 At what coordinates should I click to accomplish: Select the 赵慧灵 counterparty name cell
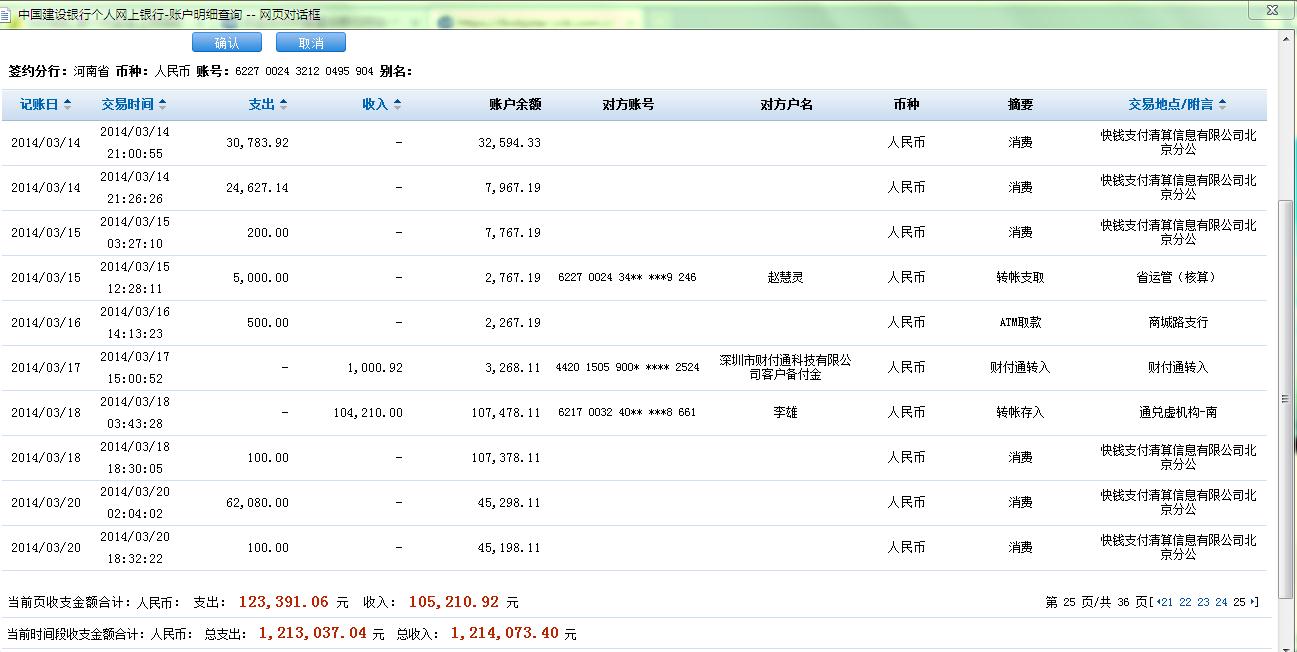click(785, 278)
